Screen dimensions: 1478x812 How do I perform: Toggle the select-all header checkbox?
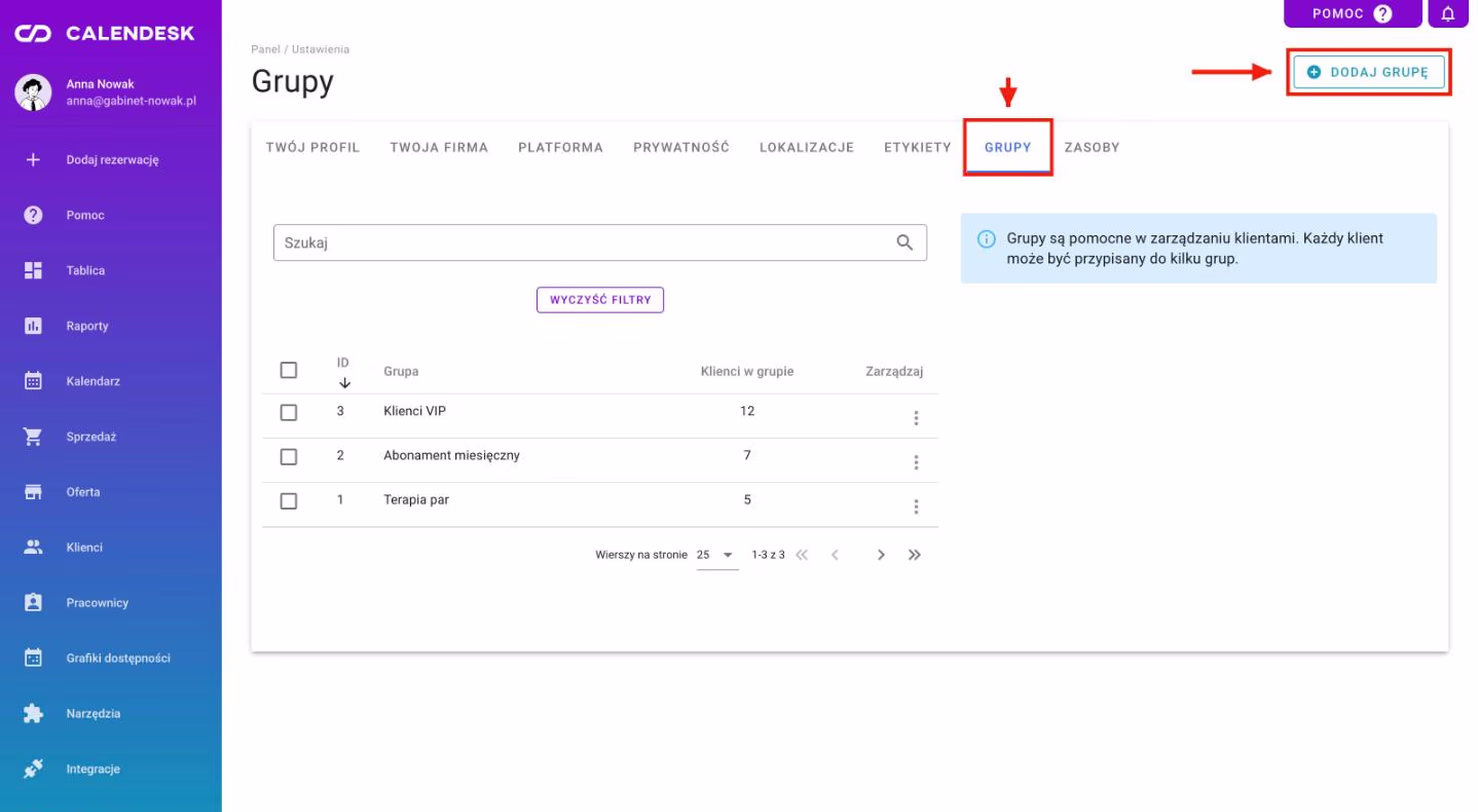[289, 370]
